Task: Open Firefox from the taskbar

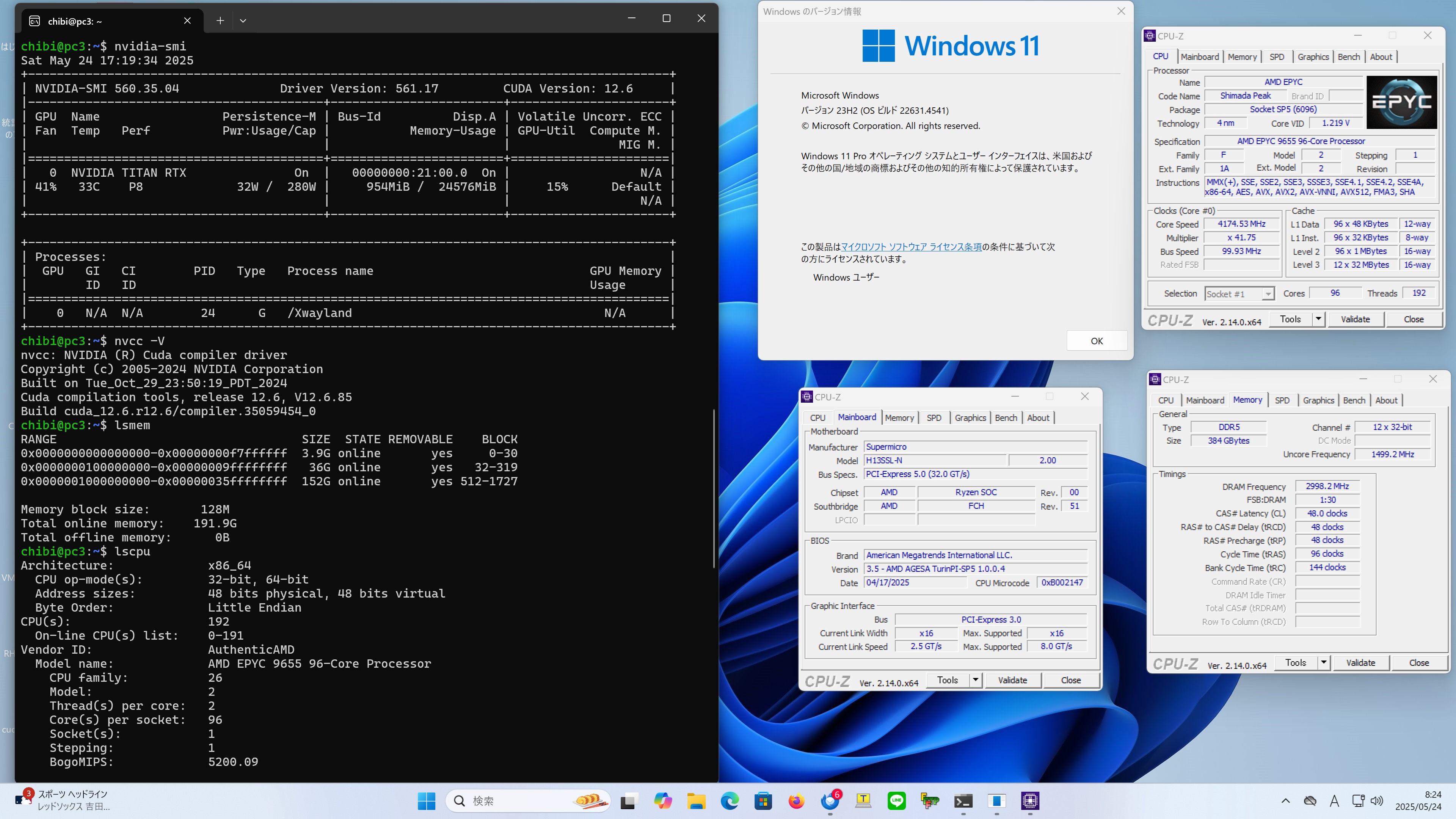Action: [x=796, y=801]
